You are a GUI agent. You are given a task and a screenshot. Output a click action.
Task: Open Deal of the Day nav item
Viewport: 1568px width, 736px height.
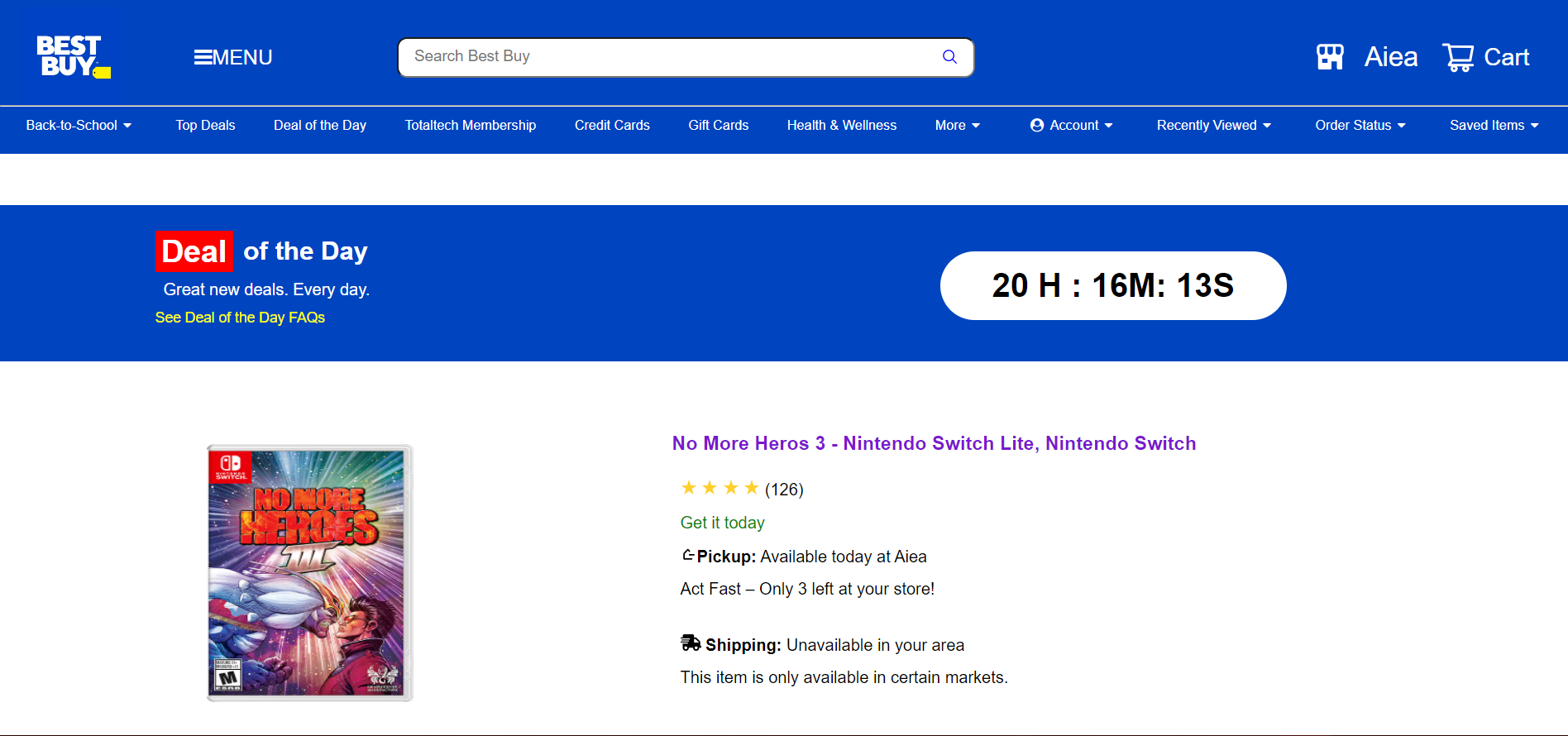point(320,125)
